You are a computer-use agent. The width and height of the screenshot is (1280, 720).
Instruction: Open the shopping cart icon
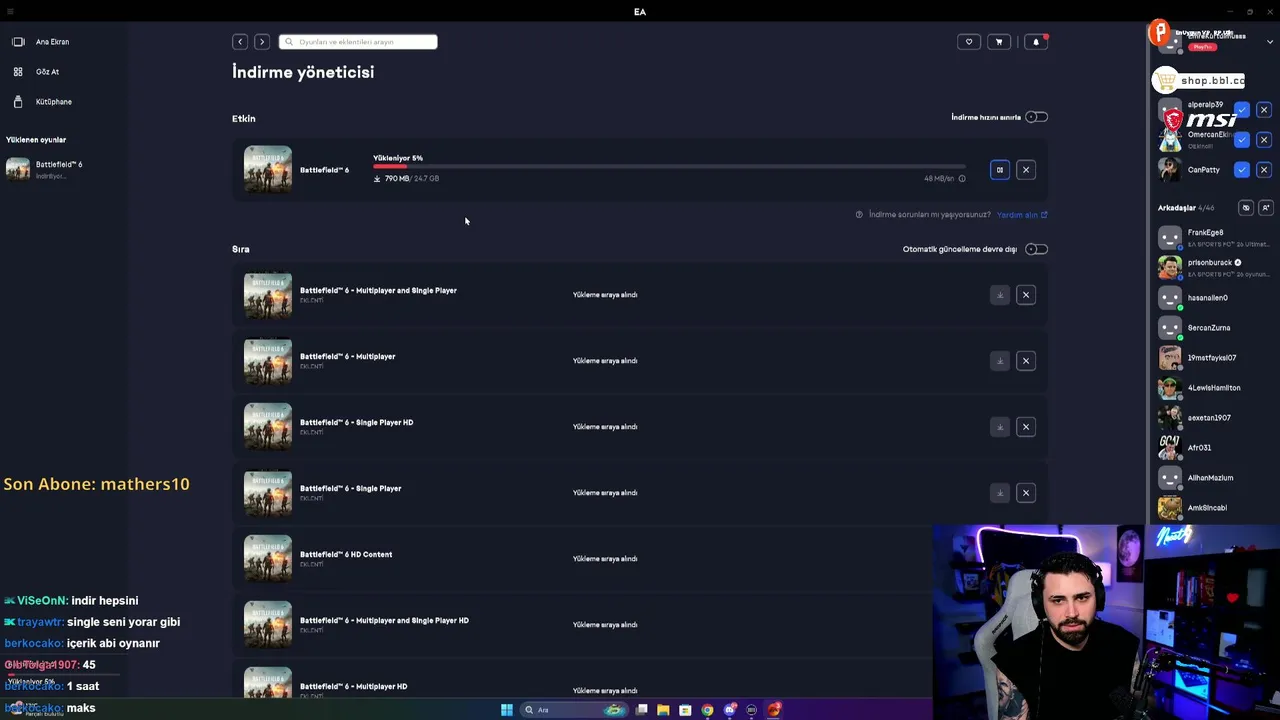pyautogui.click(x=999, y=42)
